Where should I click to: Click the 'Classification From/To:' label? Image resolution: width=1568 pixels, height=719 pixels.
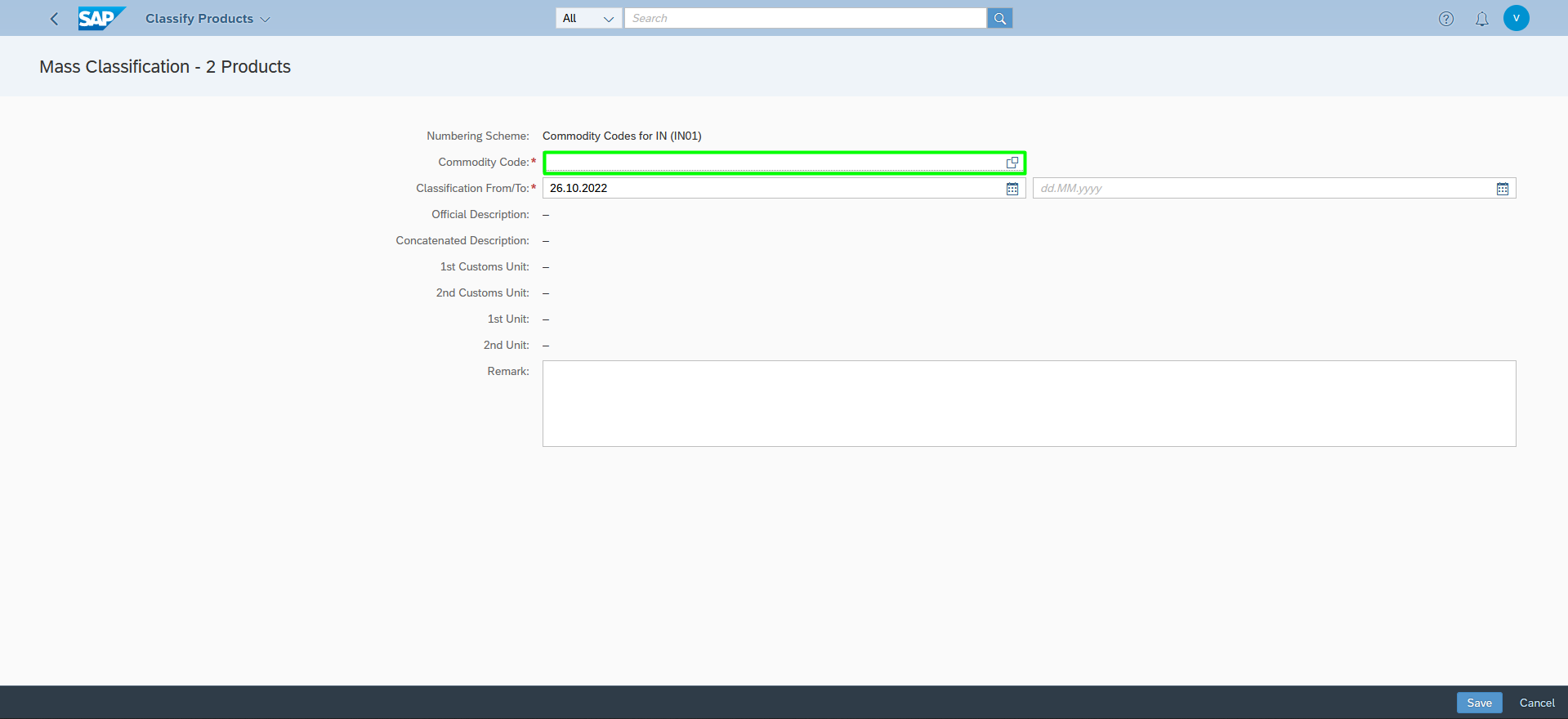[x=472, y=188]
